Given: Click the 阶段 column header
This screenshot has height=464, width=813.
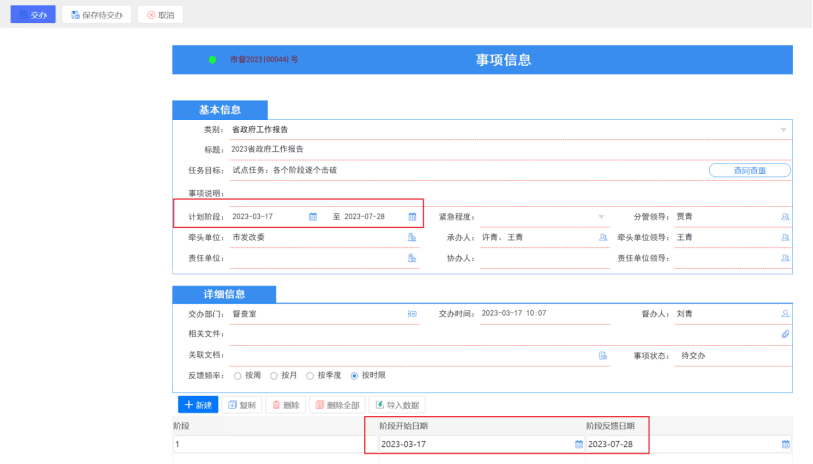Looking at the screenshot, I should 181,426.
